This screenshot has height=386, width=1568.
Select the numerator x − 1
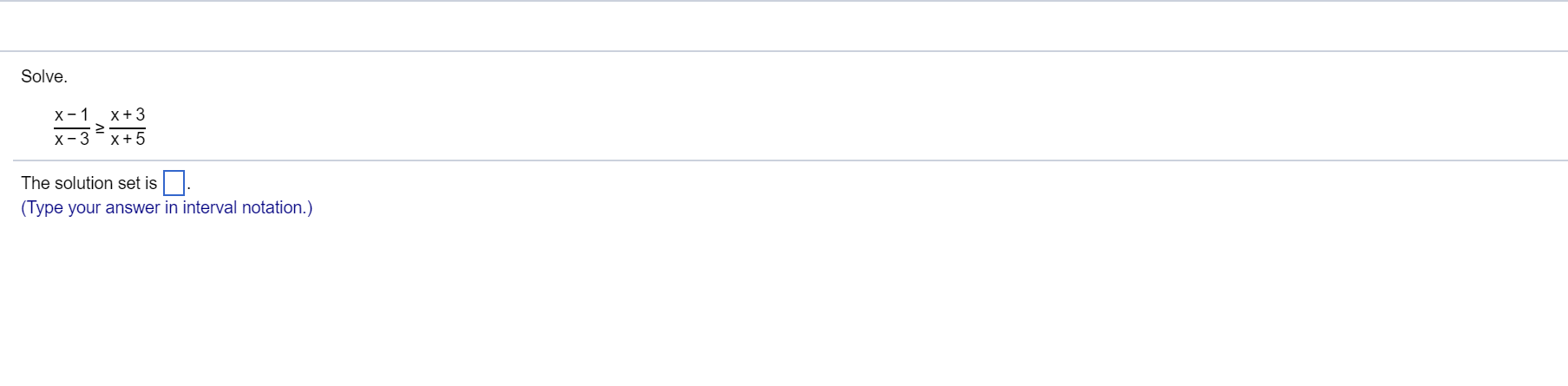(71, 114)
